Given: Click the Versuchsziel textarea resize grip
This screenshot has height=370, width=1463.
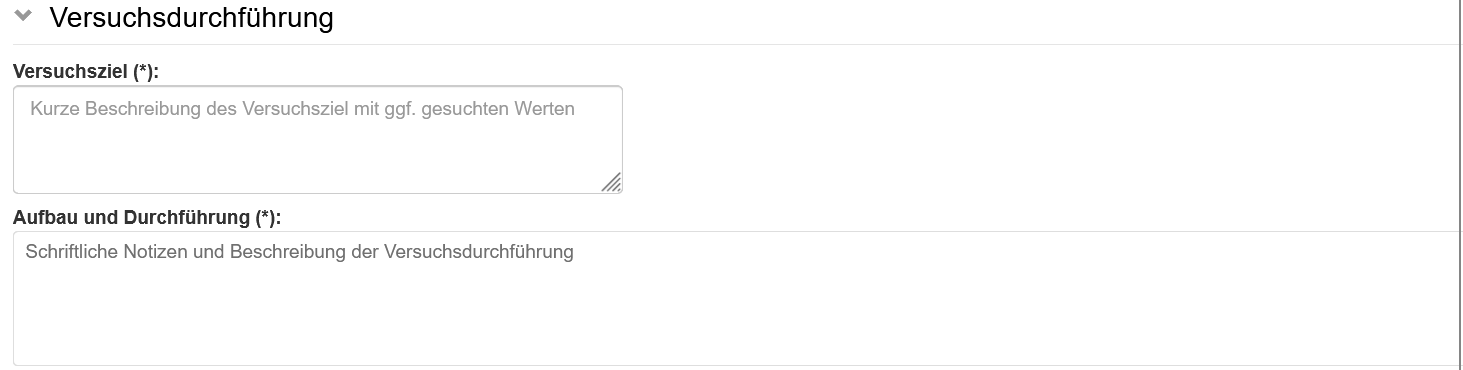Looking at the screenshot, I should click(612, 183).
